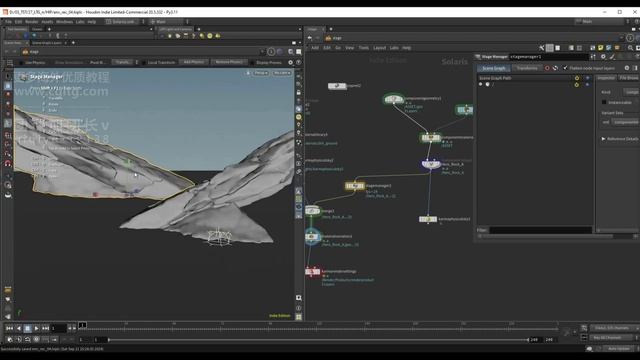Viewport: 640px width, 360px height.
Task: Jump to first frame
Action: (x=9, y=328)
